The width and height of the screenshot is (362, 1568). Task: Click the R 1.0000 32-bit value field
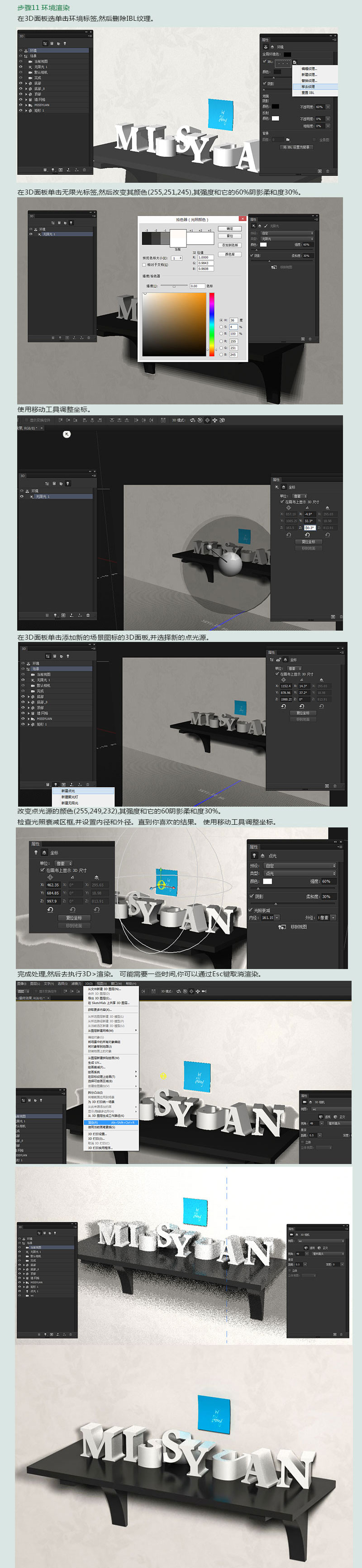click(x=206, y=257)
